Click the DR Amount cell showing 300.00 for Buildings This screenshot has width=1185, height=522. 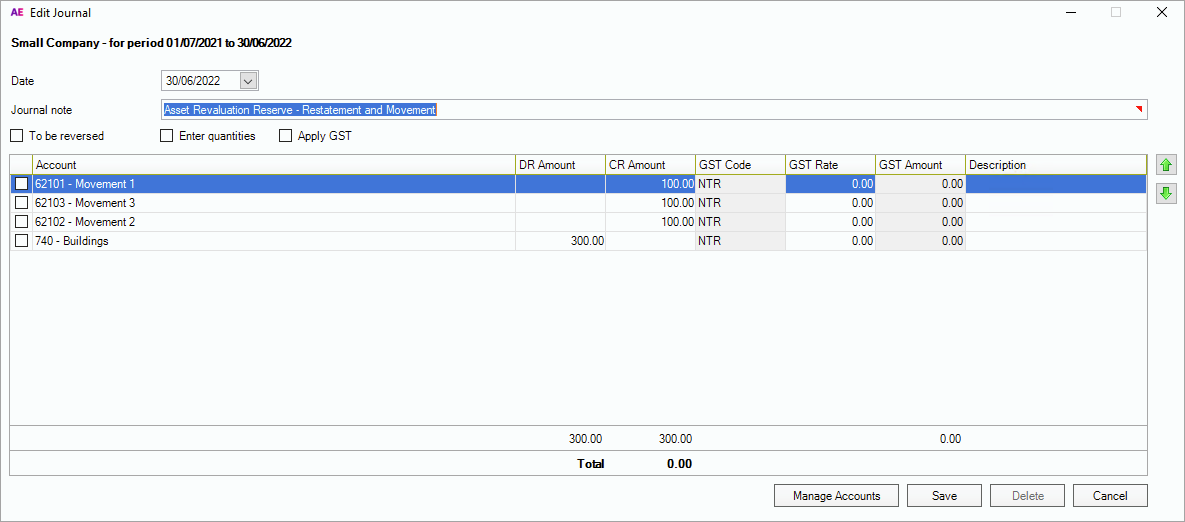tap(560, 241)
